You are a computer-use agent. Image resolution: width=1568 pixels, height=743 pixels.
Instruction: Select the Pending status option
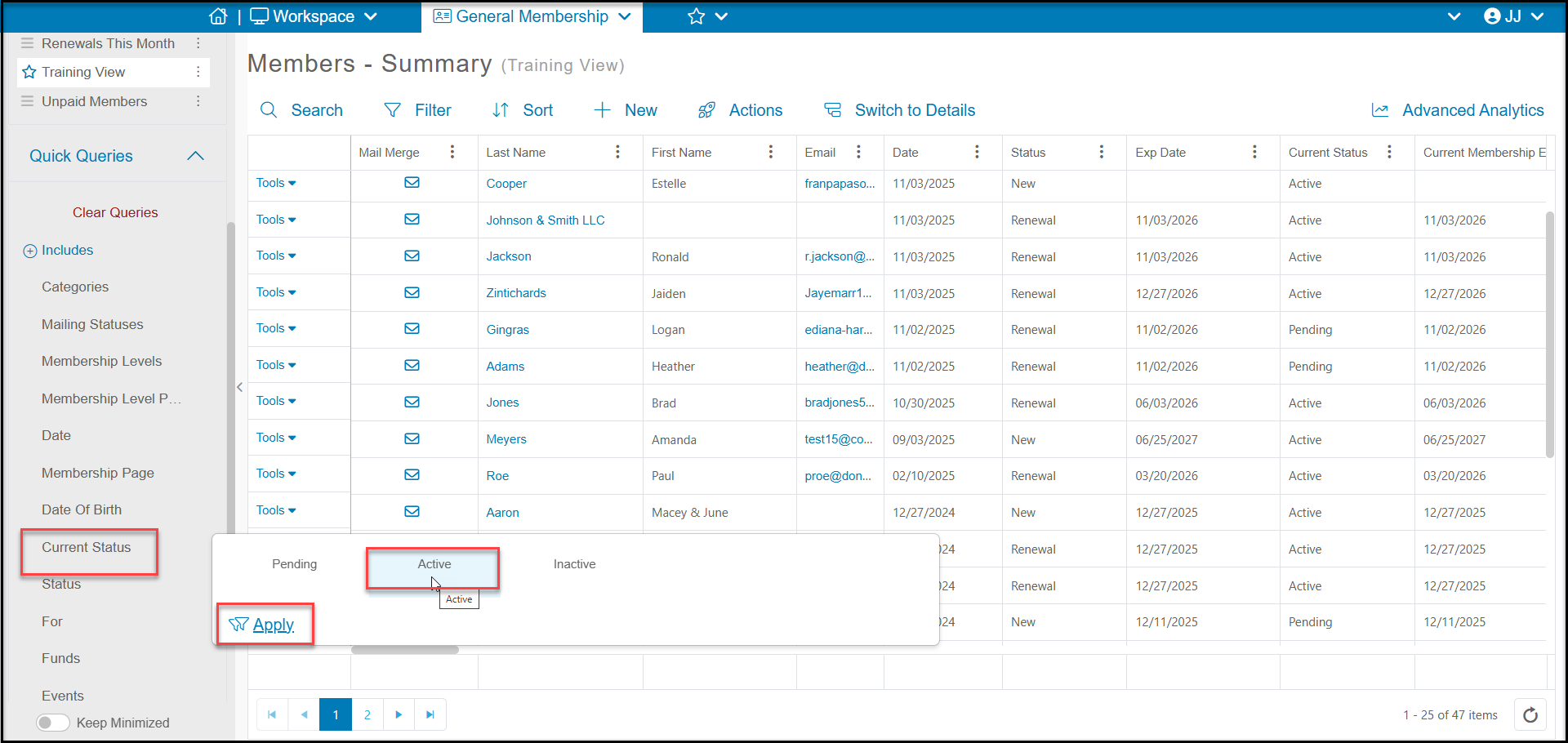click(x=294, y=564)
